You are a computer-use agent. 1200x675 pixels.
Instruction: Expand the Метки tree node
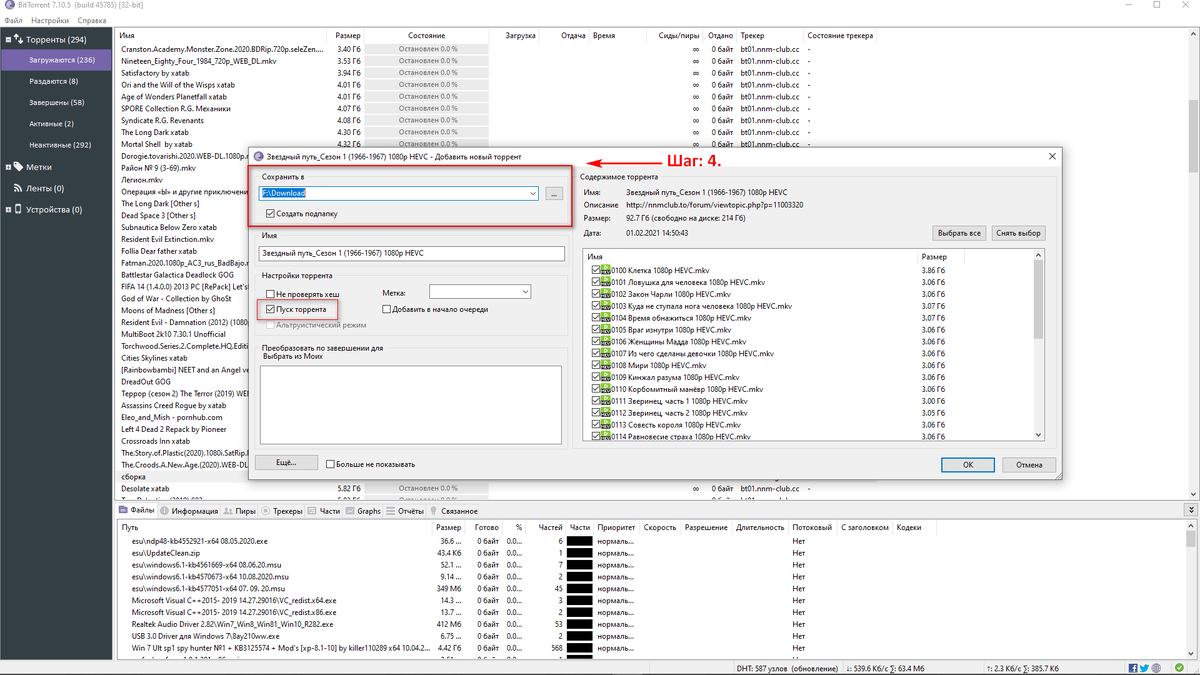(x=9, y=167)
